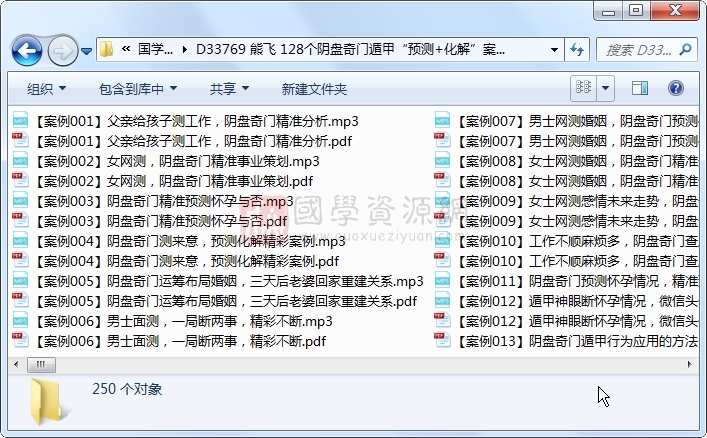This screenshot has width=707, height=438.
Task: Open the 共享 menu
Action: pyautogui.click(x=229, y=89)
